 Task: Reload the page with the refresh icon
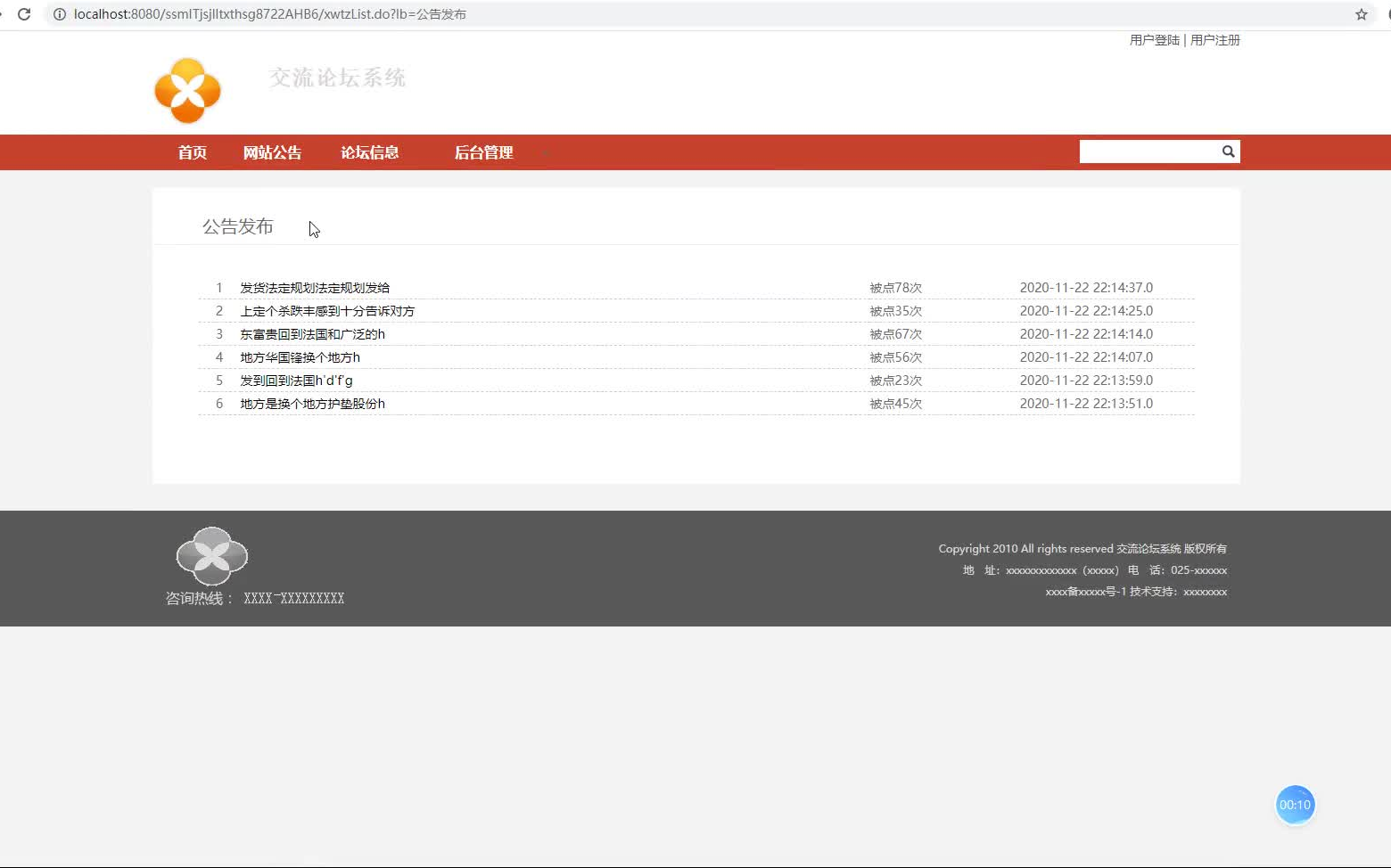point(24,14)
